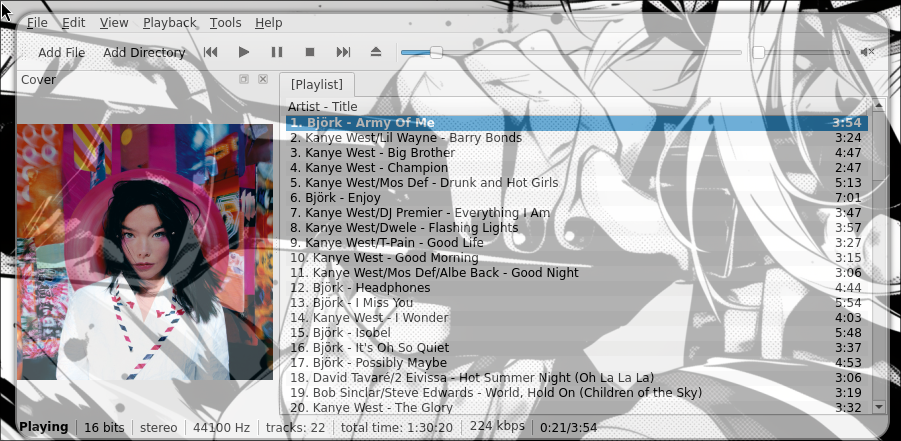Click the total time: 1:30:20 entry
The image size is (901, 441).
(x=396, y=428)
